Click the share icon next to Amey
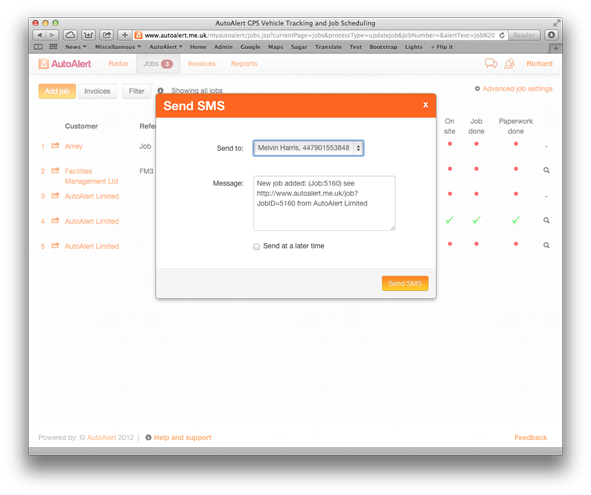Screen dimensions: 591x495 (55, 146)
